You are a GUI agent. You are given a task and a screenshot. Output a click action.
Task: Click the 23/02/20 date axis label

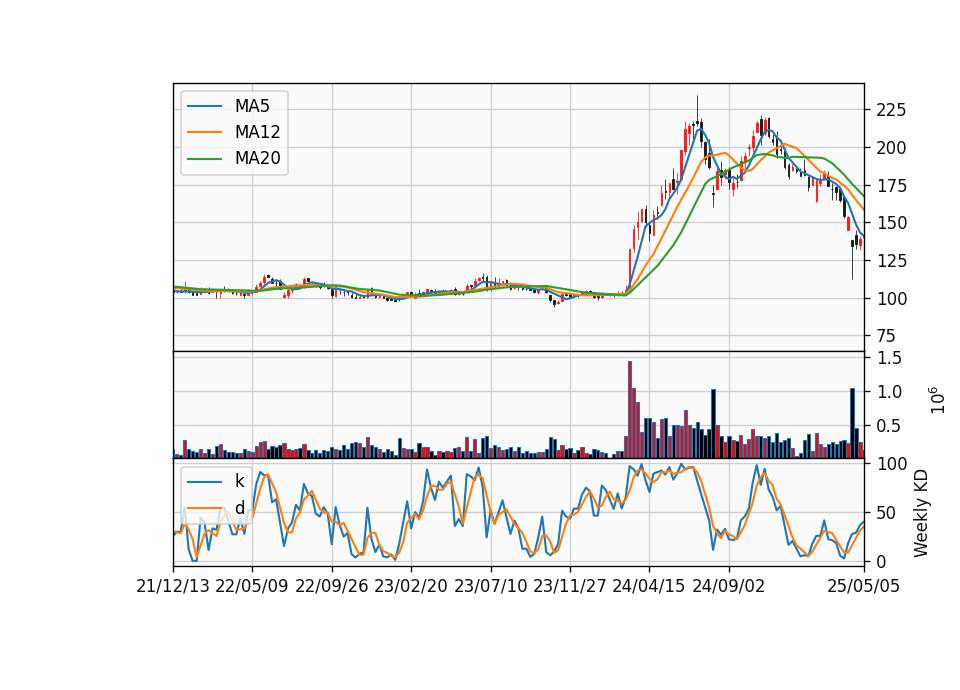tap(411, 586)
